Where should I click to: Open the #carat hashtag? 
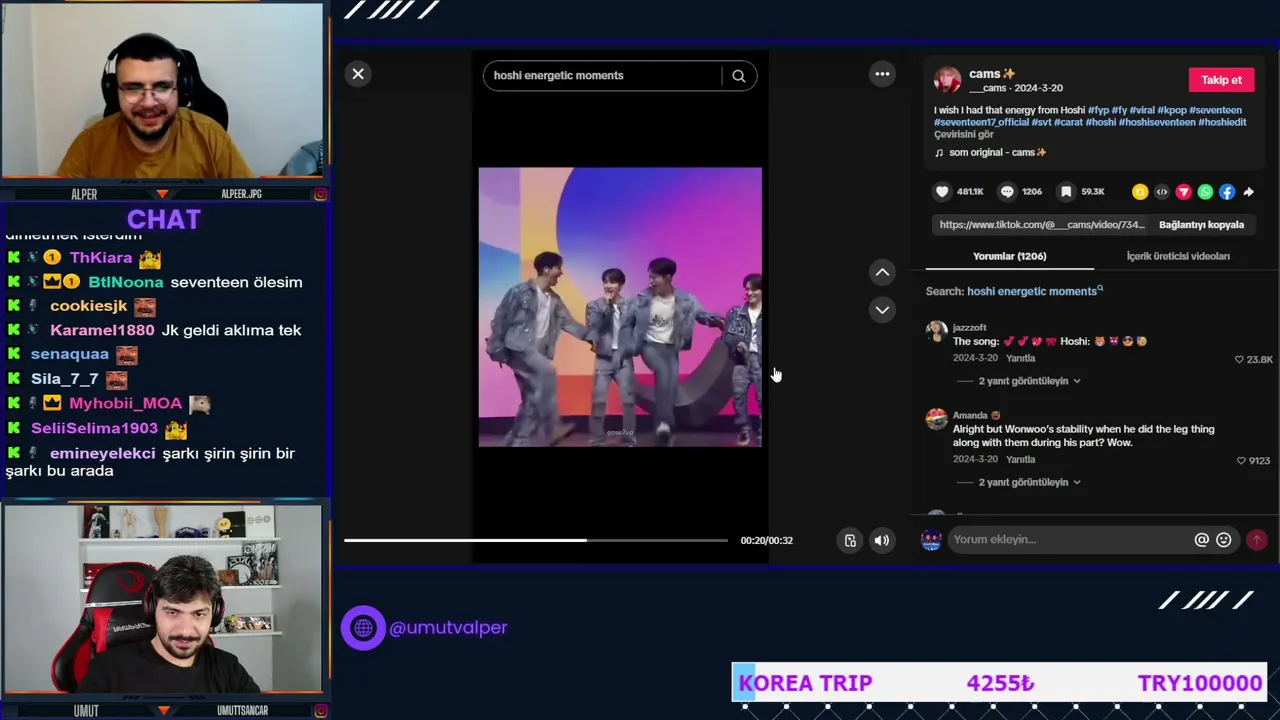(x=1068, y=122)
